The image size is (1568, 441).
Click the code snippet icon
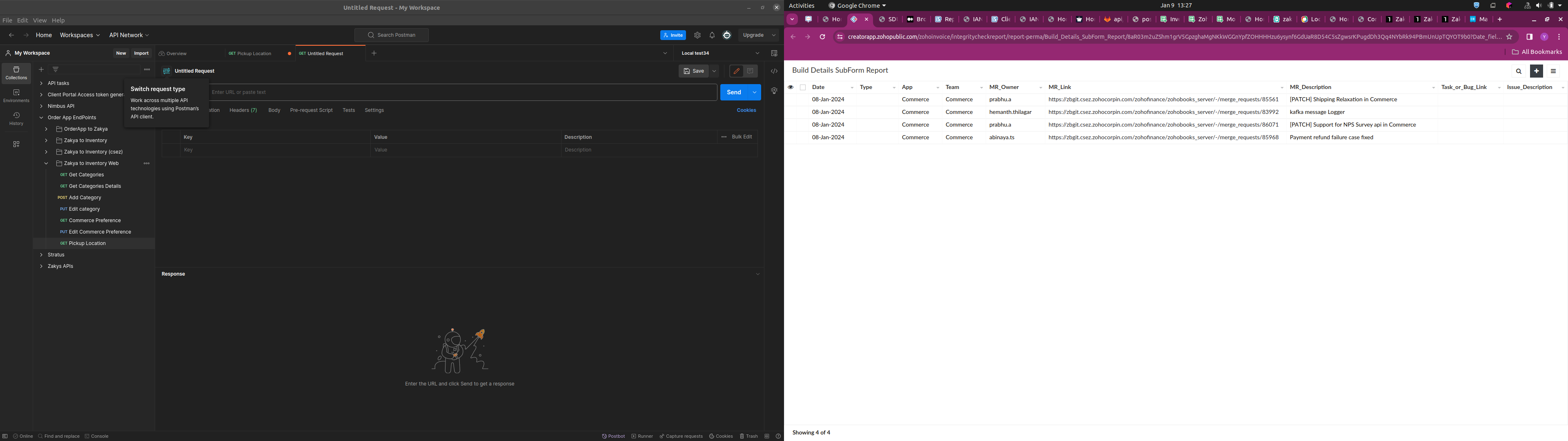tap(774, 71)
